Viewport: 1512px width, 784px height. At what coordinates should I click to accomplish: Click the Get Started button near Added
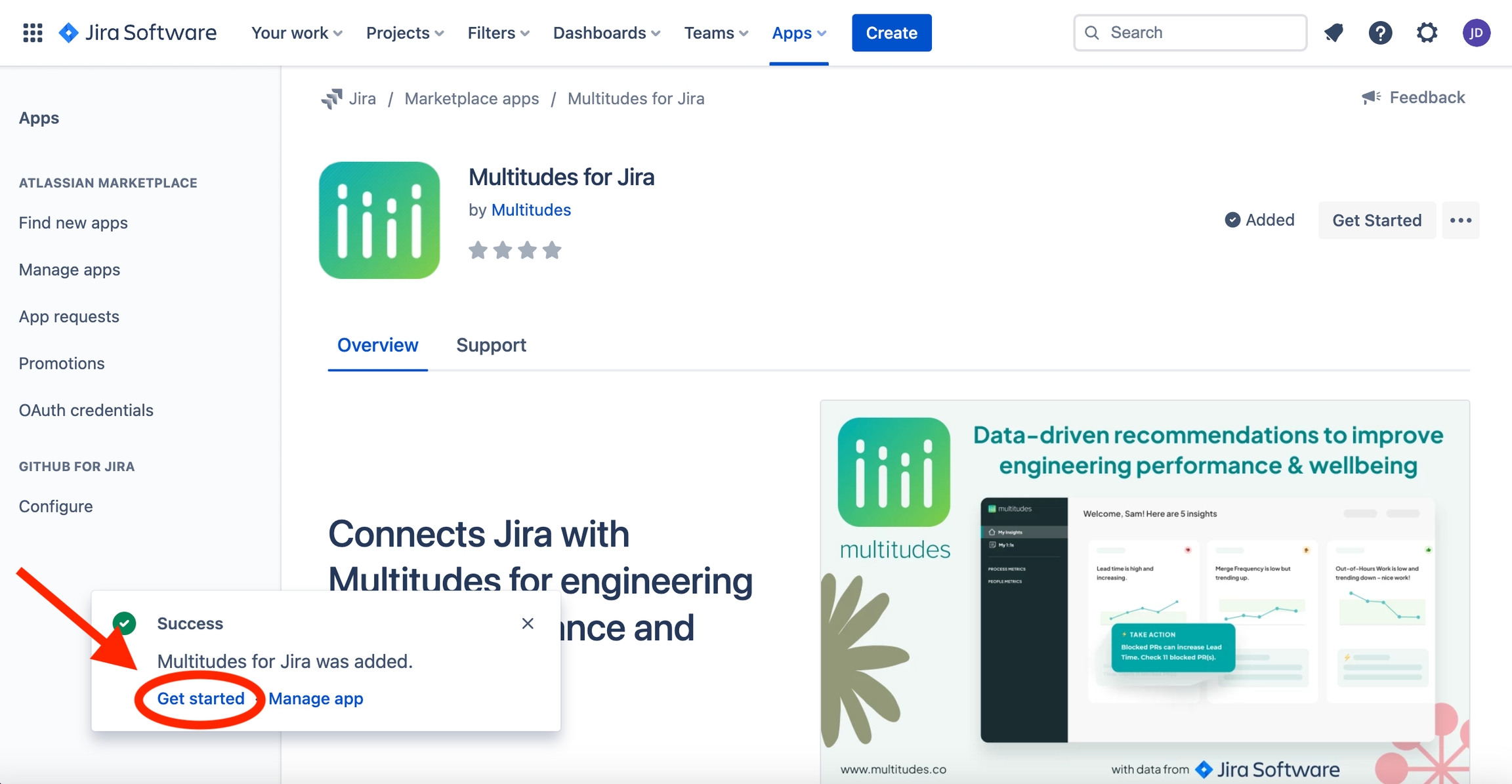coord(1377,220)
